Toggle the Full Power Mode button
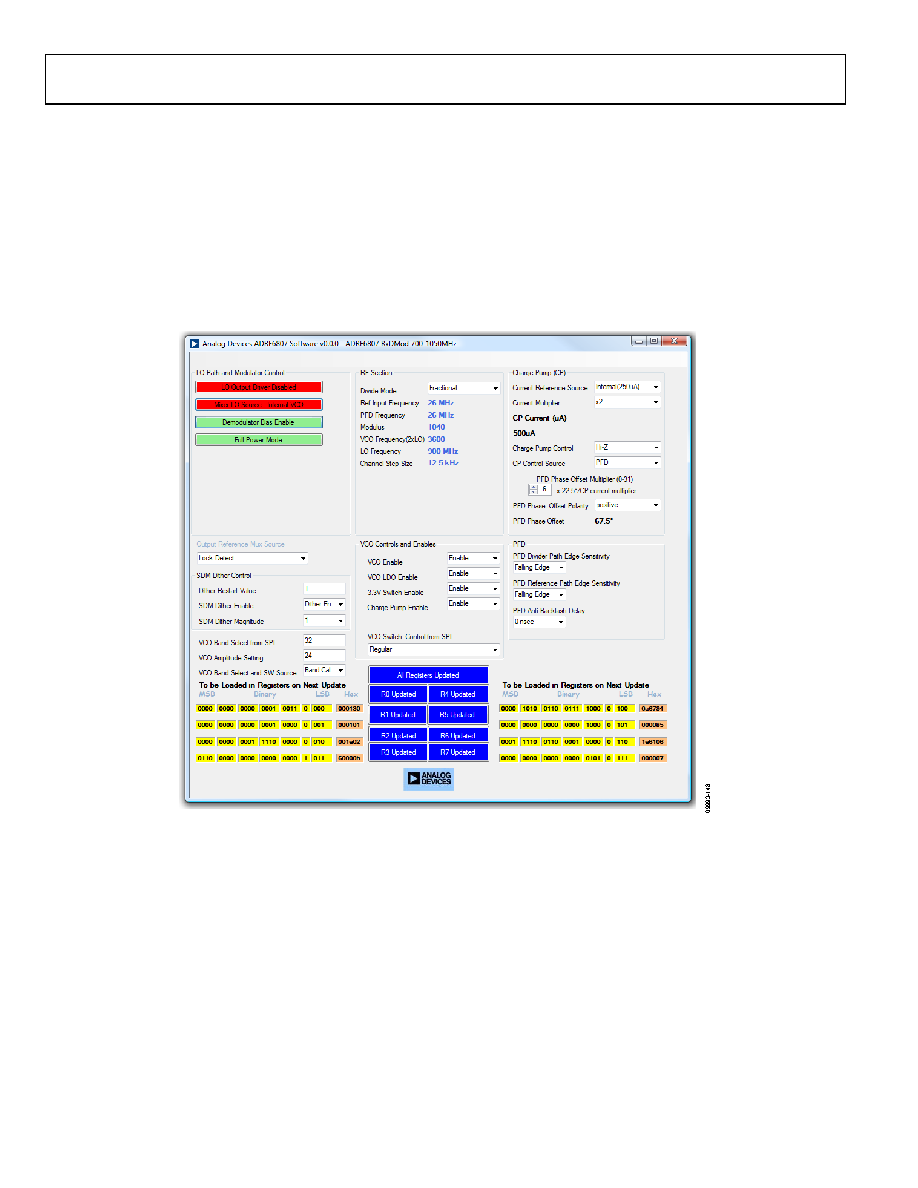The width and height of the screenshot is (918, 1188). point(259,439)
